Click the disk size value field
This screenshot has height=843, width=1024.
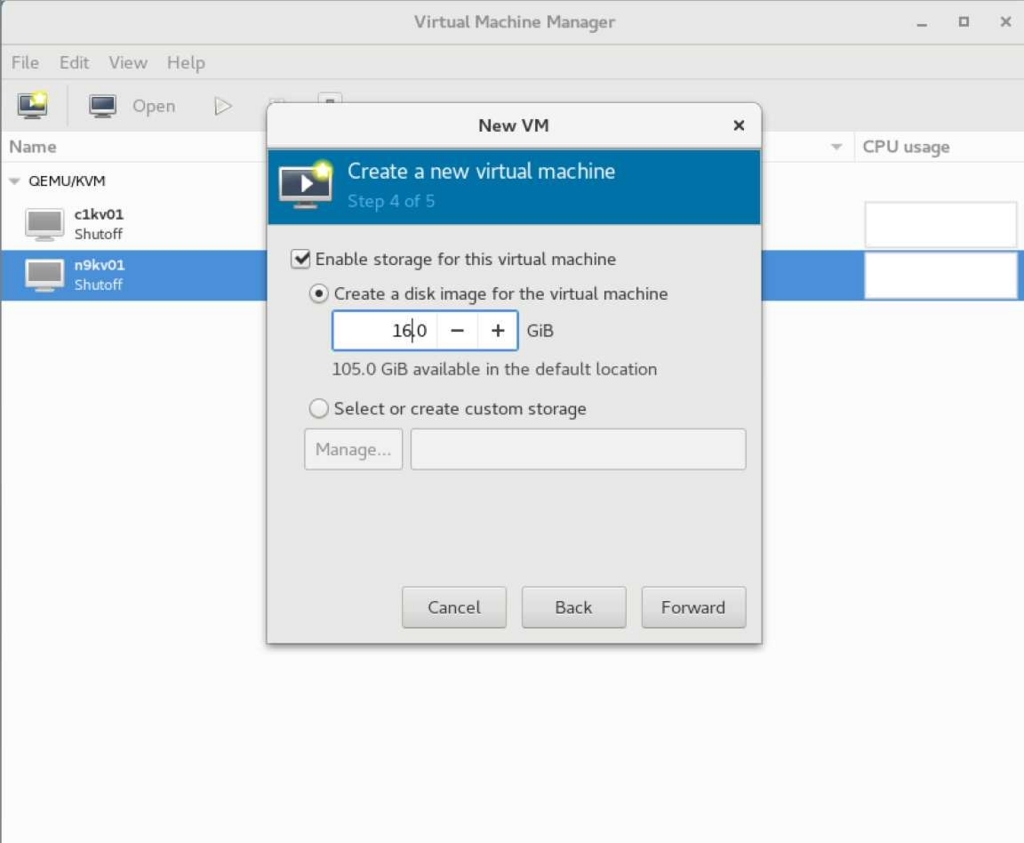pos(385,330)
